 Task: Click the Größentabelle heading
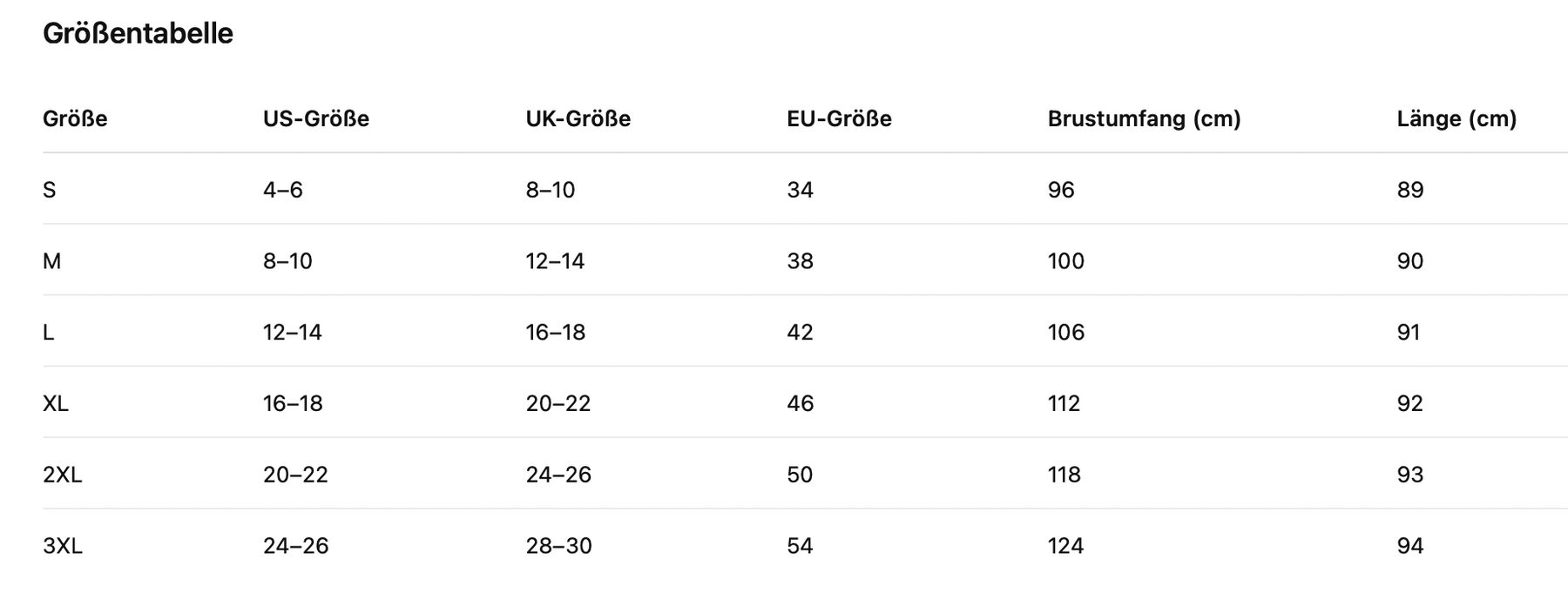tap(138, 34)
